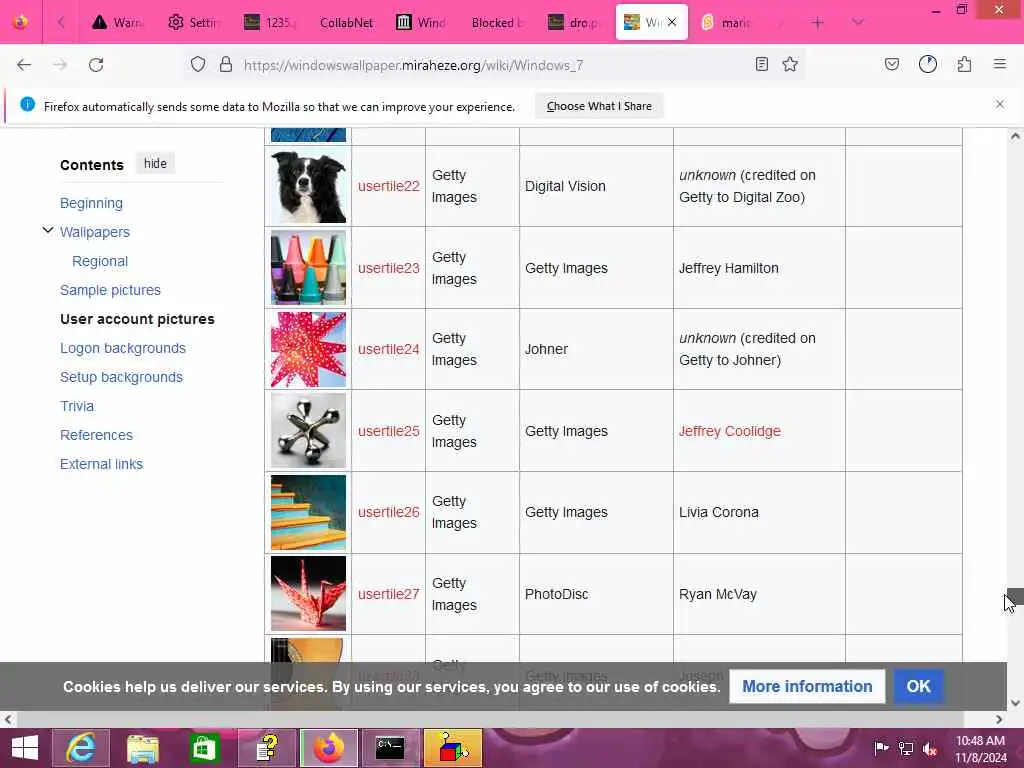Close the active Windows 7 wiki tab
Image resolution: width=1024 pixels, height=768 pixels.
(x=672, y=22)
